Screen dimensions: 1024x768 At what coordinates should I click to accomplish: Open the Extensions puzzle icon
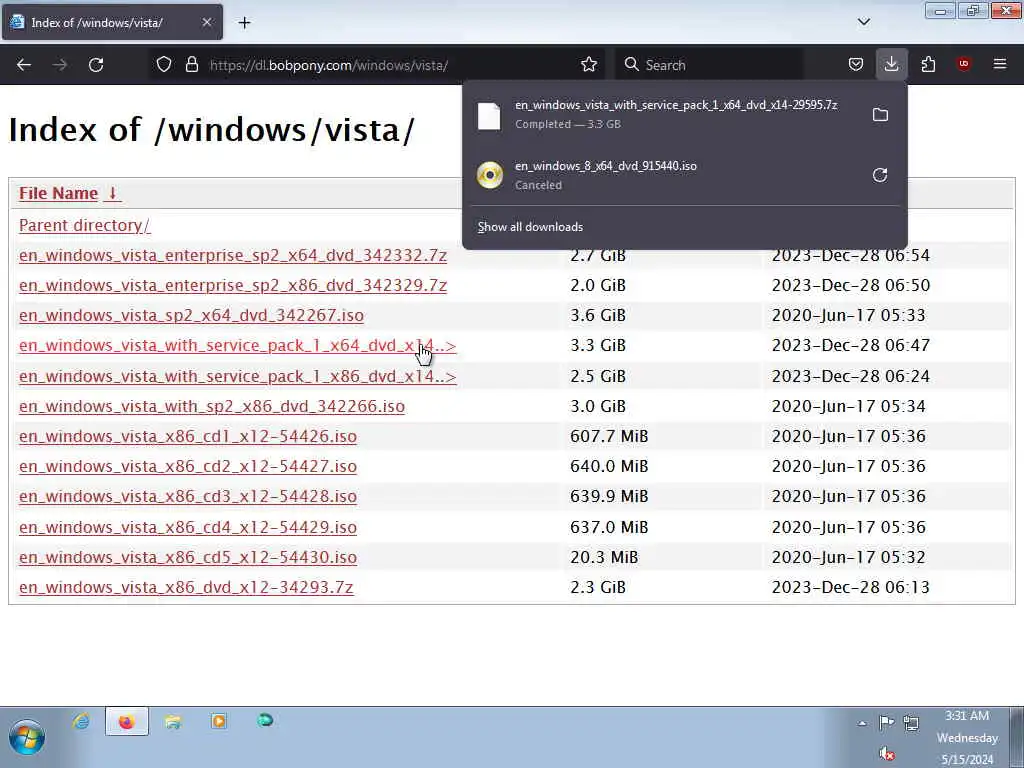928,65
